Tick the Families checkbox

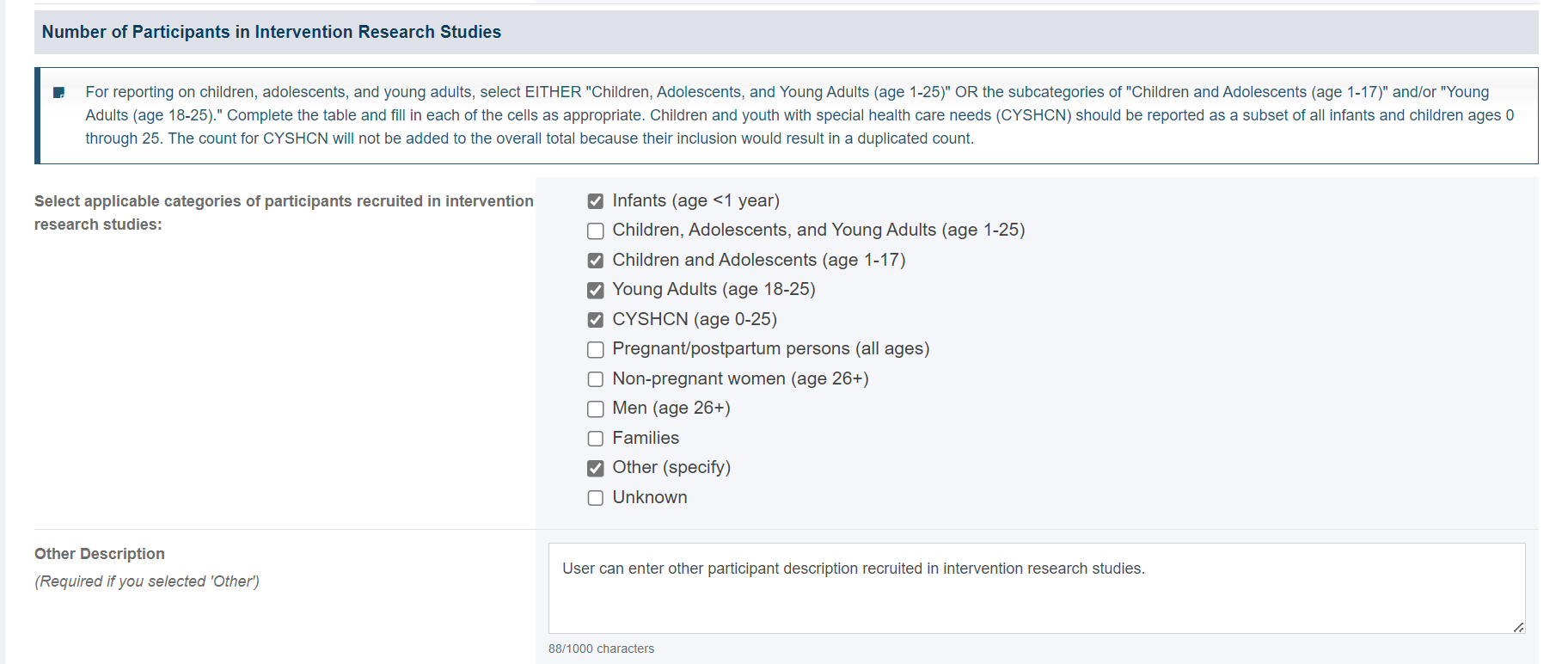595,439
